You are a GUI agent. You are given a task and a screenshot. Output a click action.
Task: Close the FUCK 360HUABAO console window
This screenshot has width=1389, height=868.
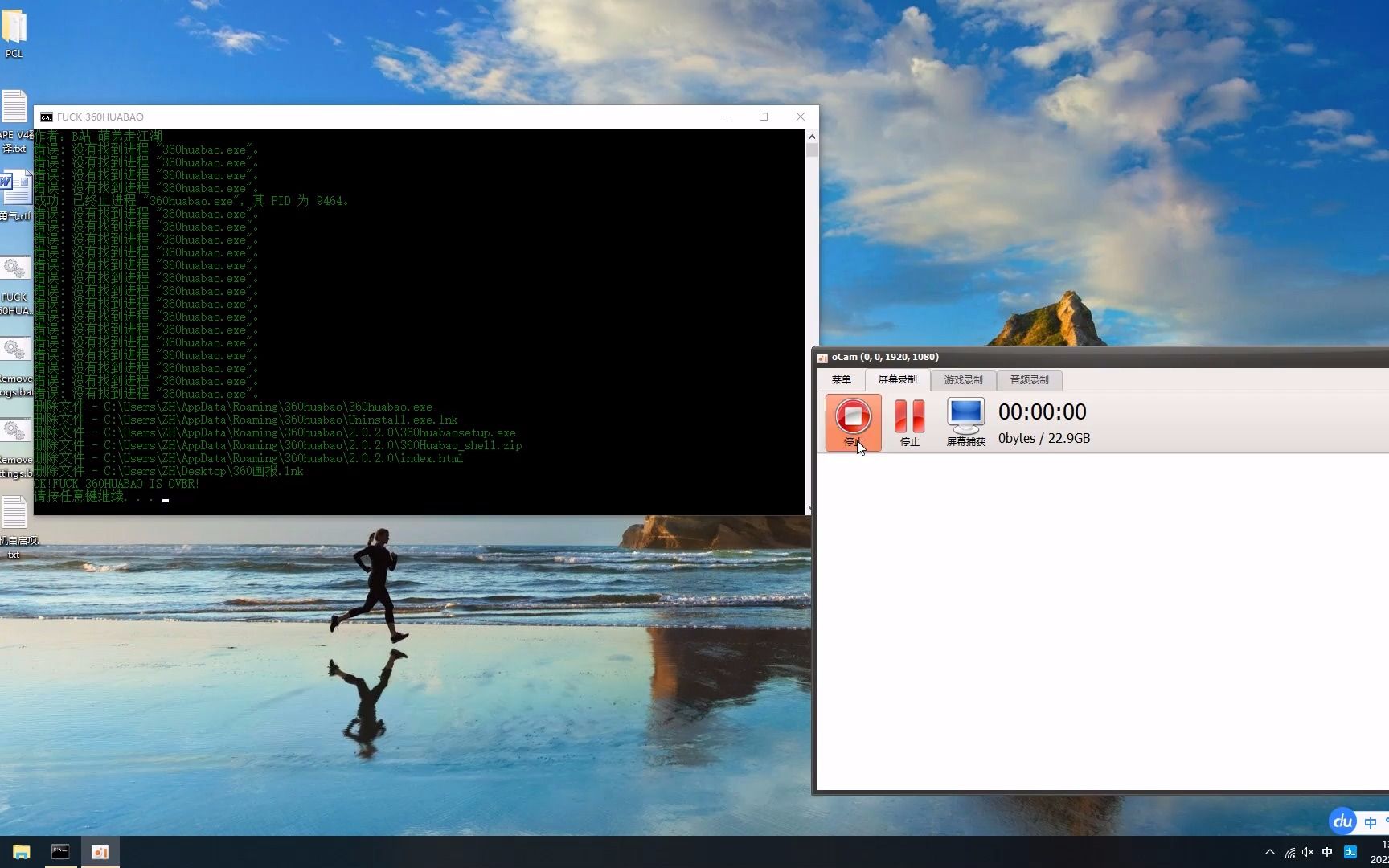[x=801, y=117]
